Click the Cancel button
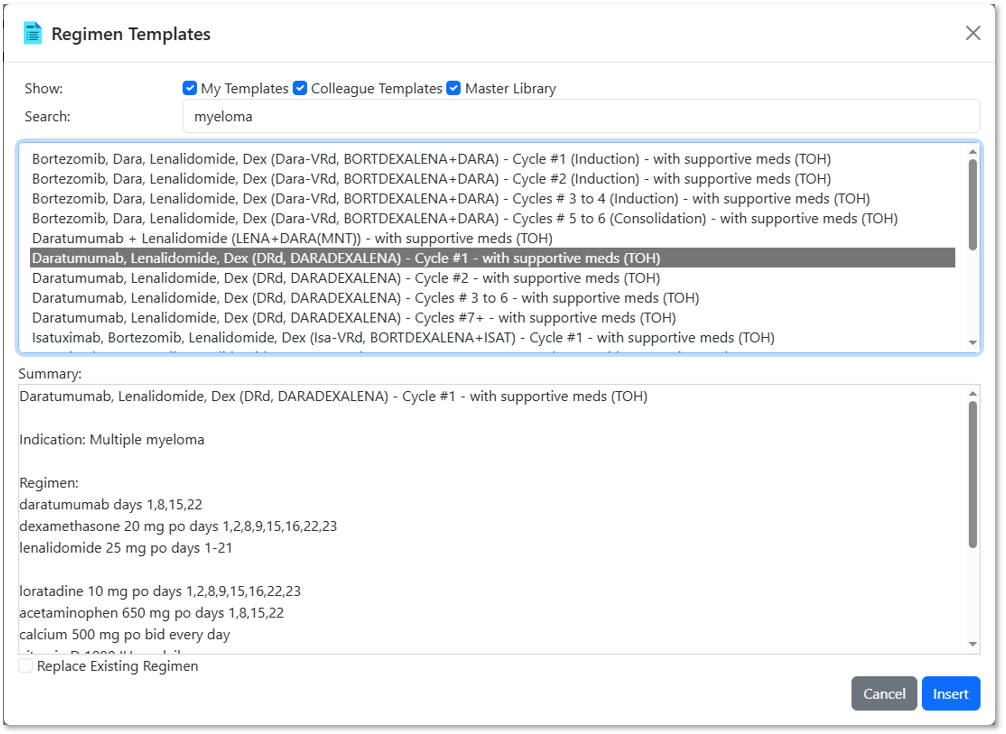1006x734 pixels. tap(883, 694)
